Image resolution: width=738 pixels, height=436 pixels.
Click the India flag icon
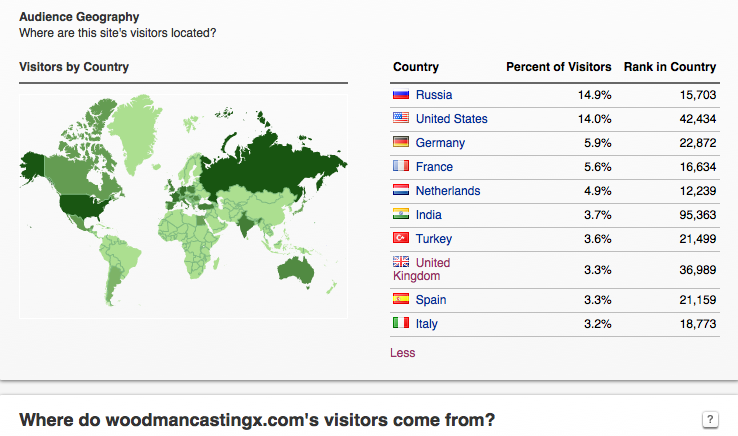coord(401,215)
